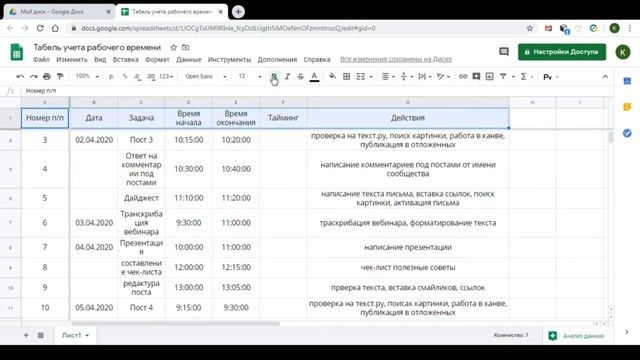Open fill color picker
The image size is (640, 360).
pos(332,76)
